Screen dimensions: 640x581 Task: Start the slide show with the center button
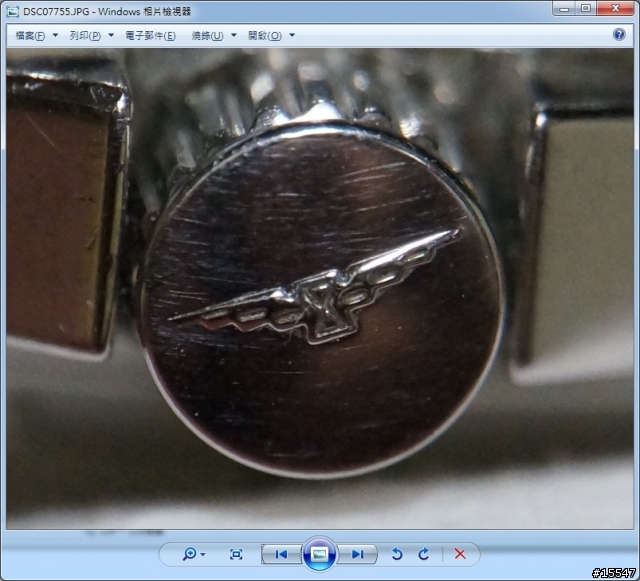pos(319,554)
